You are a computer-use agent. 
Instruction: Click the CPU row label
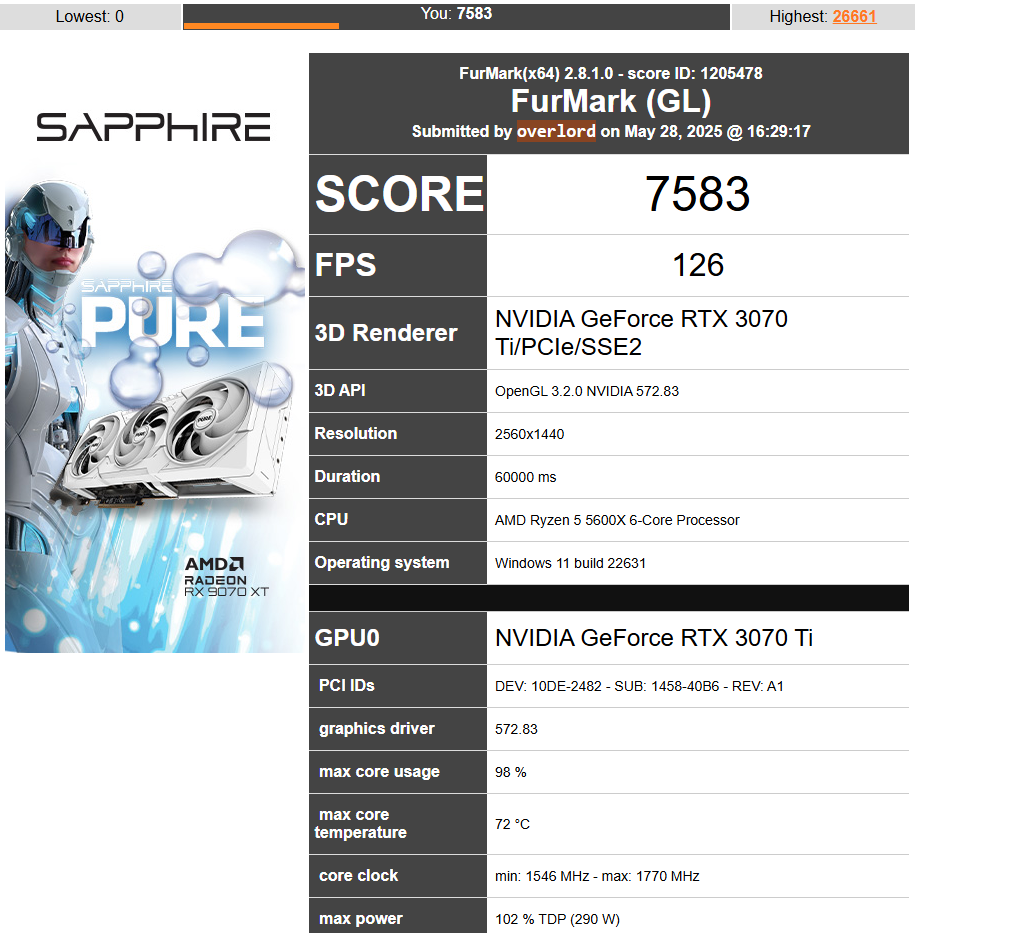(x=331, y=519)
